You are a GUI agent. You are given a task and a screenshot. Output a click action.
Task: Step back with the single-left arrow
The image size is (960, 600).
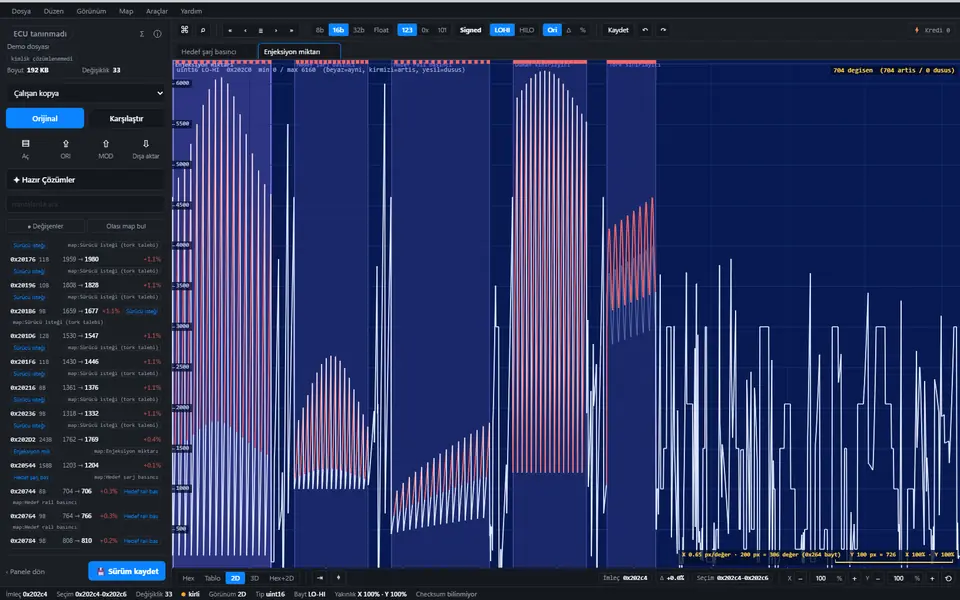pos(246,30)
